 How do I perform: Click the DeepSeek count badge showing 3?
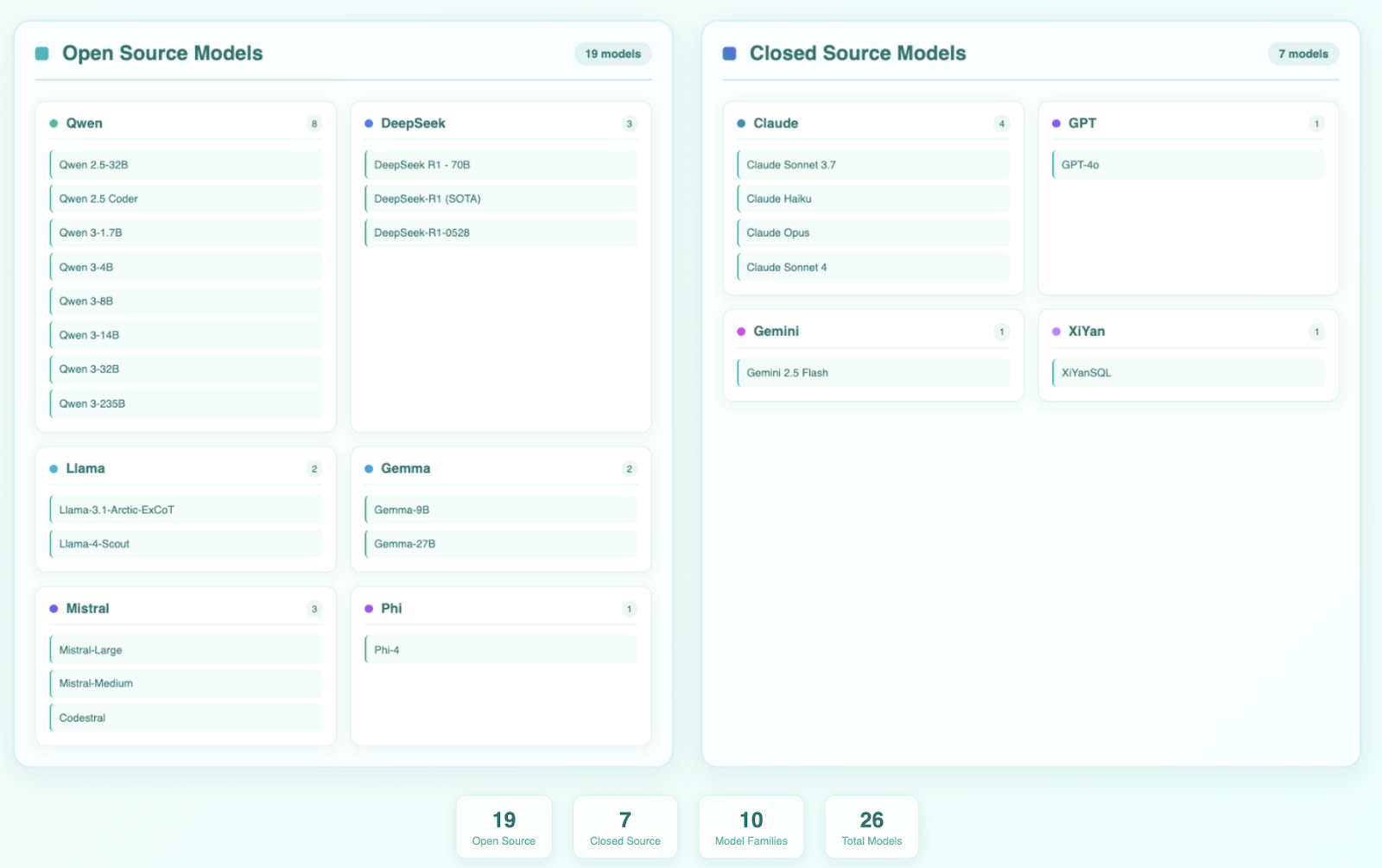630,124
